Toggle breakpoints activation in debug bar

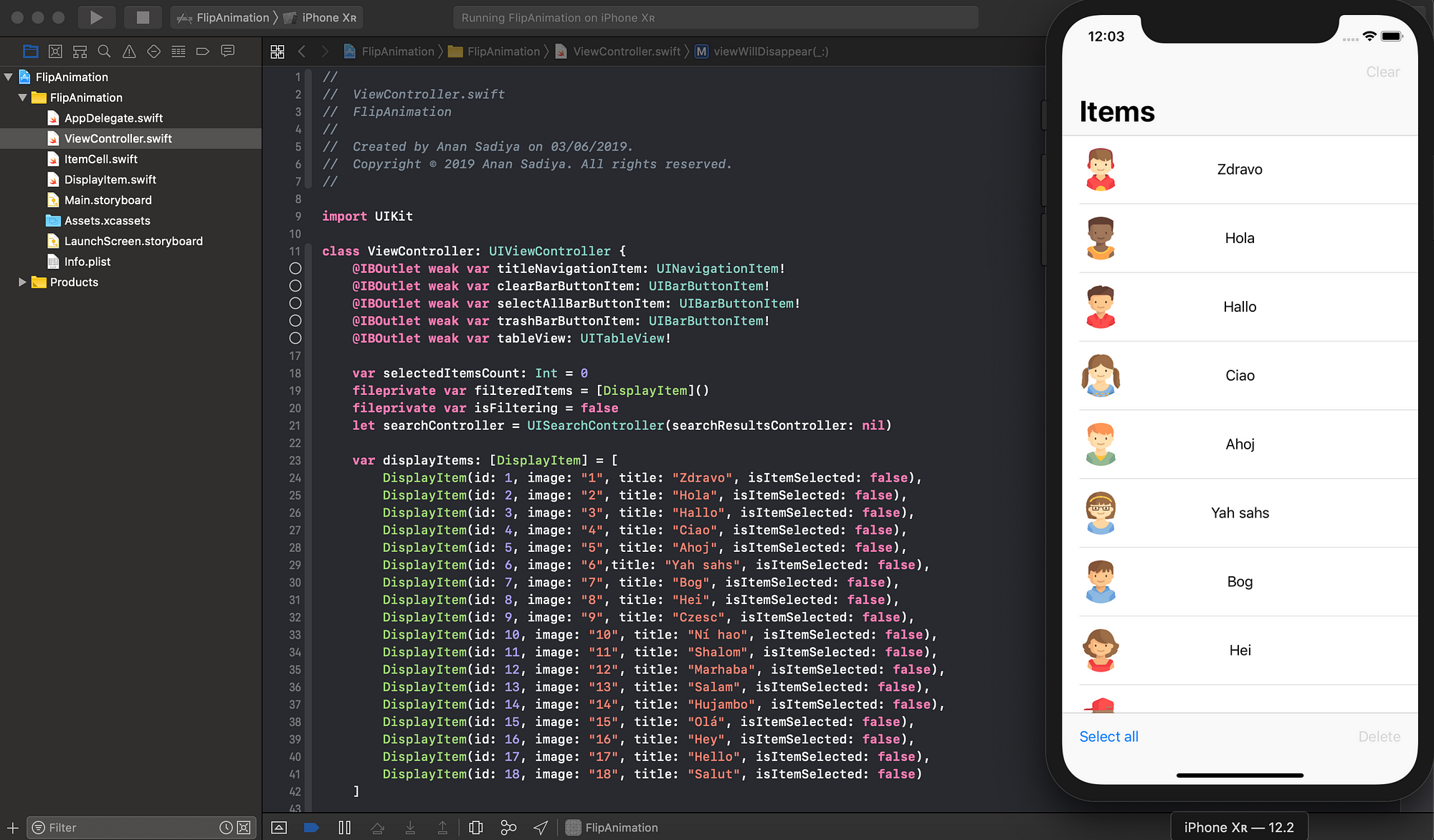[x=311, y=828]
